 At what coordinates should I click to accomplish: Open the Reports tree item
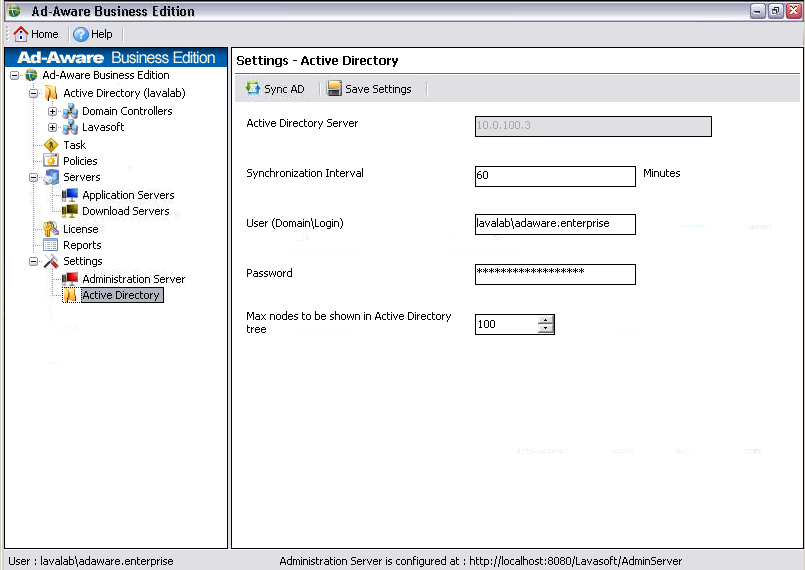click(x=82, y=245)
